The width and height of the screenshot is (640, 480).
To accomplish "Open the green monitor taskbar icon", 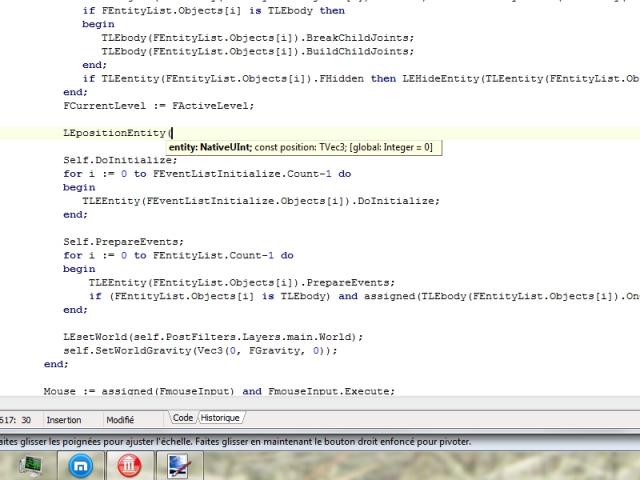I will click(31, 466).
